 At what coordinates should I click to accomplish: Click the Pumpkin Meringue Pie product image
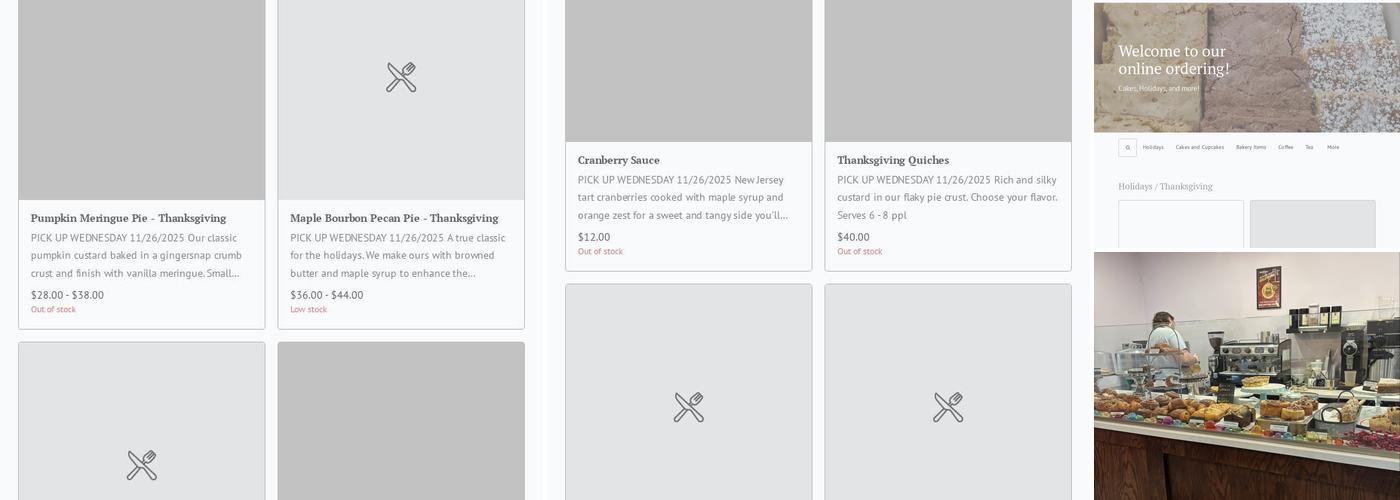tap(141, 100)
